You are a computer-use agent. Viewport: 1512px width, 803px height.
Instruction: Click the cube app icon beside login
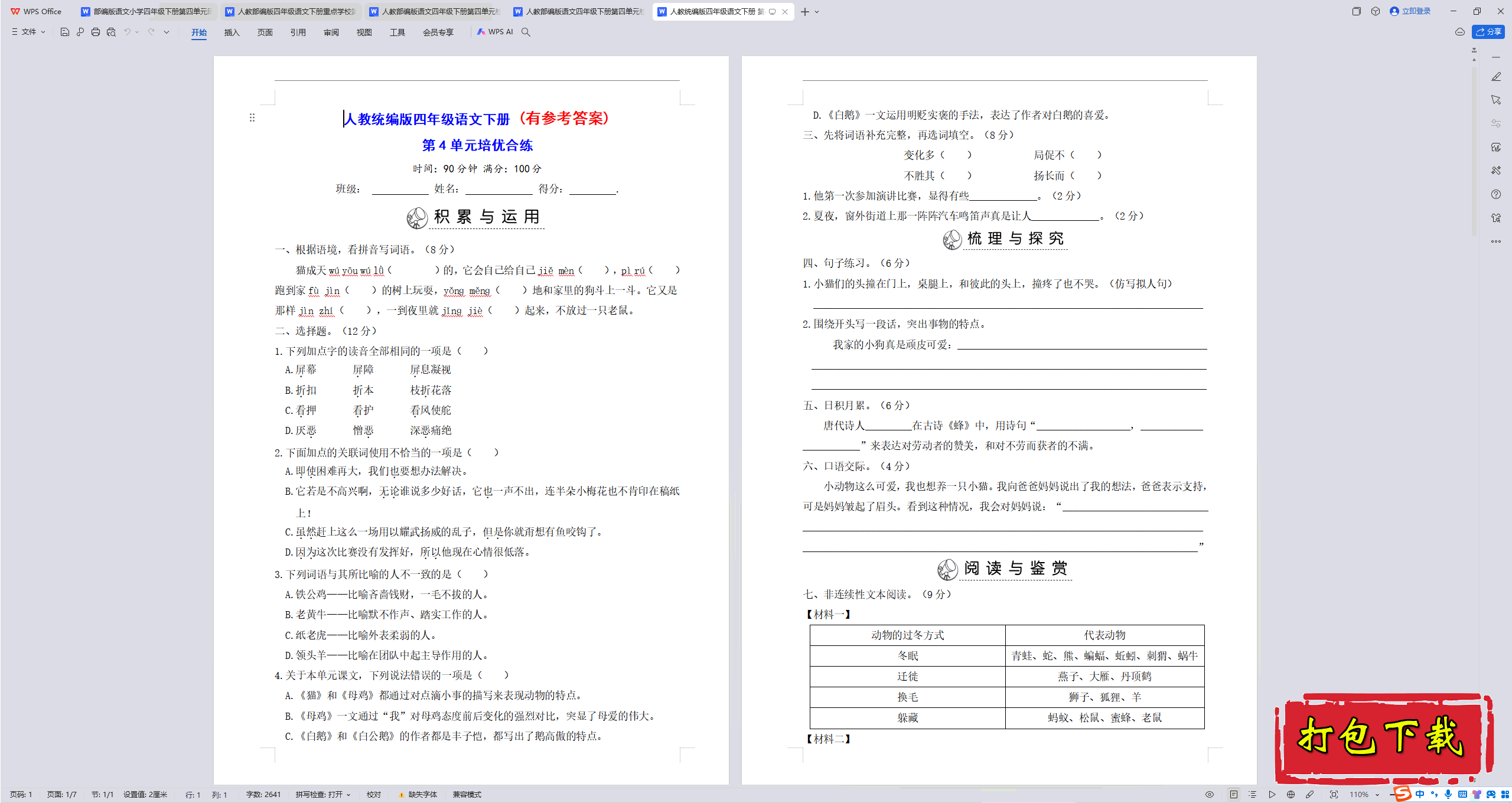tap(1376, 11)
